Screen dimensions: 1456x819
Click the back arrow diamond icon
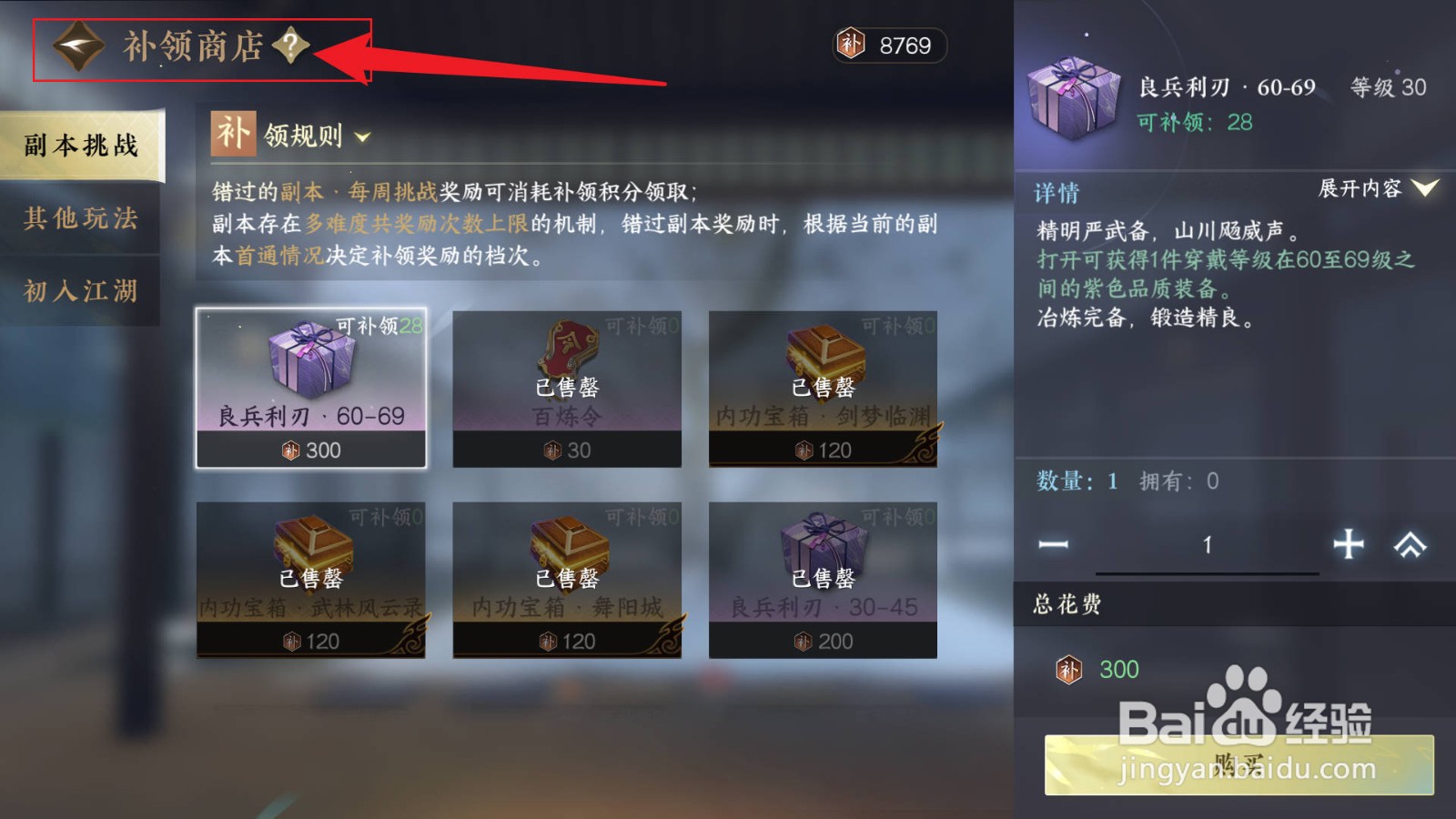coord(78,46)
